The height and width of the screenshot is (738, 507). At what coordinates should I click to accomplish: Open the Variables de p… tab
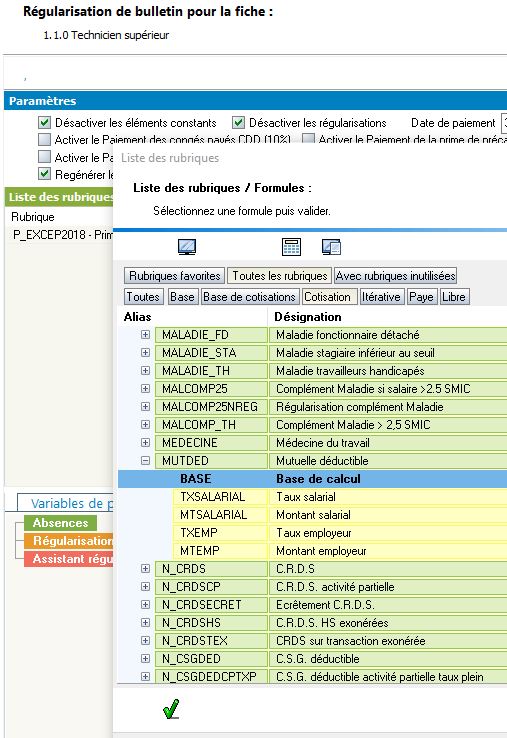point(66,503)
